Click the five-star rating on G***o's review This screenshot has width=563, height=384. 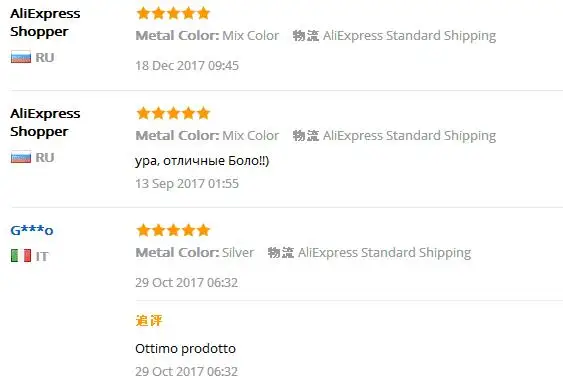point(173,230)
